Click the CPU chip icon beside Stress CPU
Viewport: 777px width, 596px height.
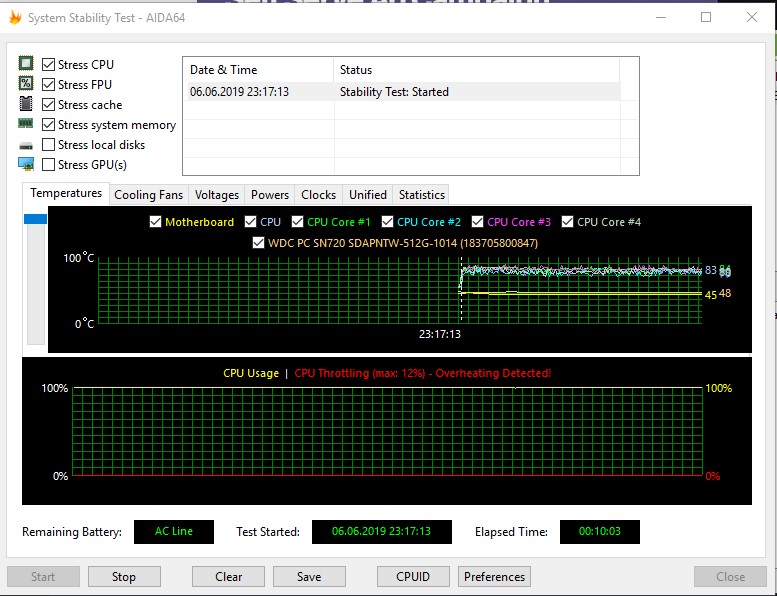26,65
